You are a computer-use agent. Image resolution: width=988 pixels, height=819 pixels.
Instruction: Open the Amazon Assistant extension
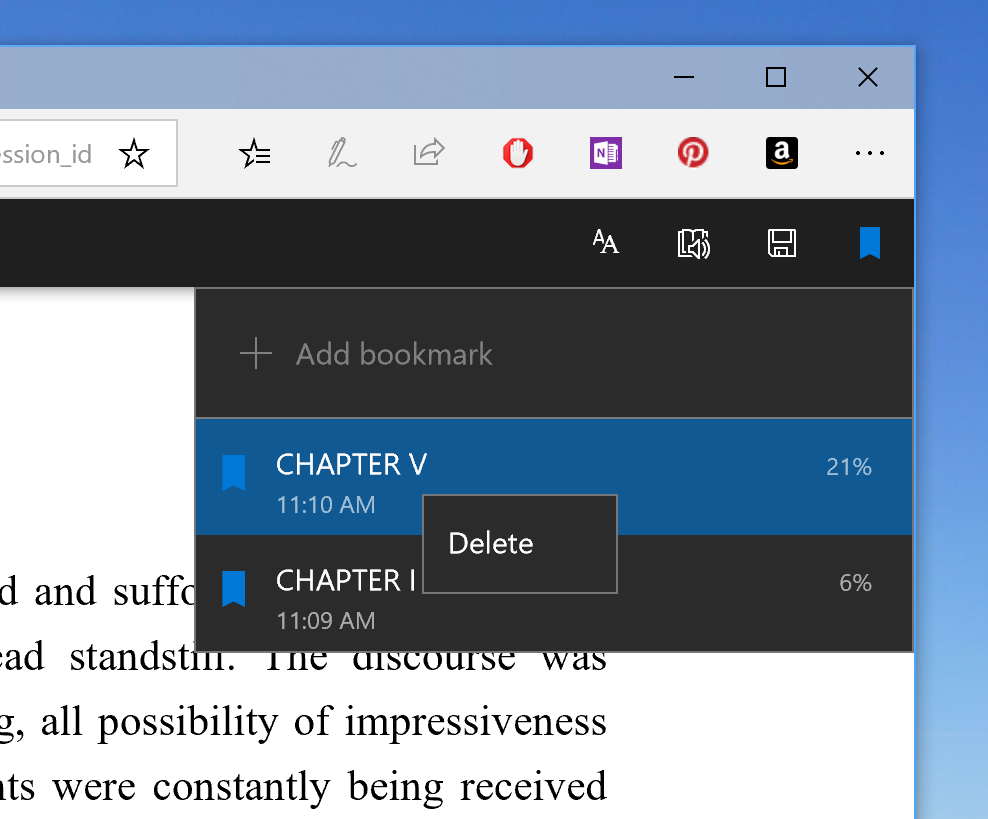point(781,153)
